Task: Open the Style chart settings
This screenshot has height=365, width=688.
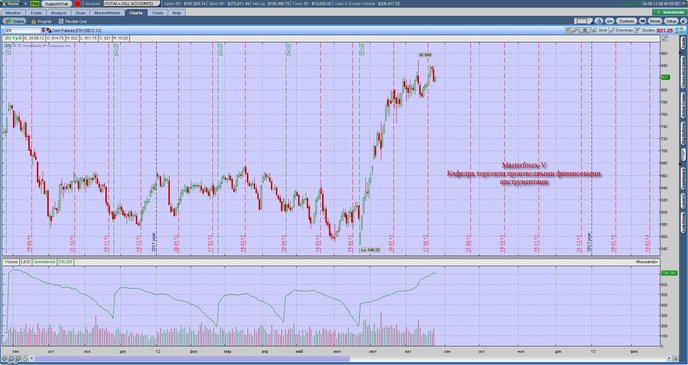Action: pos(600,31)
